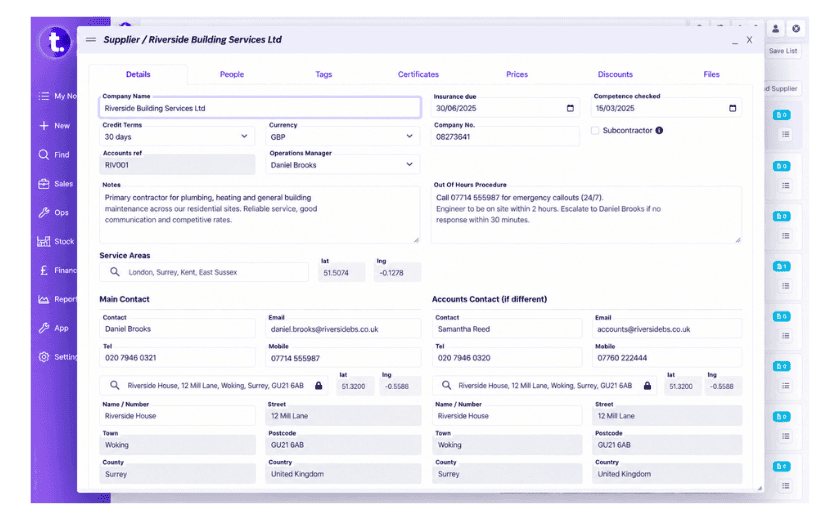Click the Accounts Contact address lock icon
The image size is (840, 520).
[x=648, y=386]
